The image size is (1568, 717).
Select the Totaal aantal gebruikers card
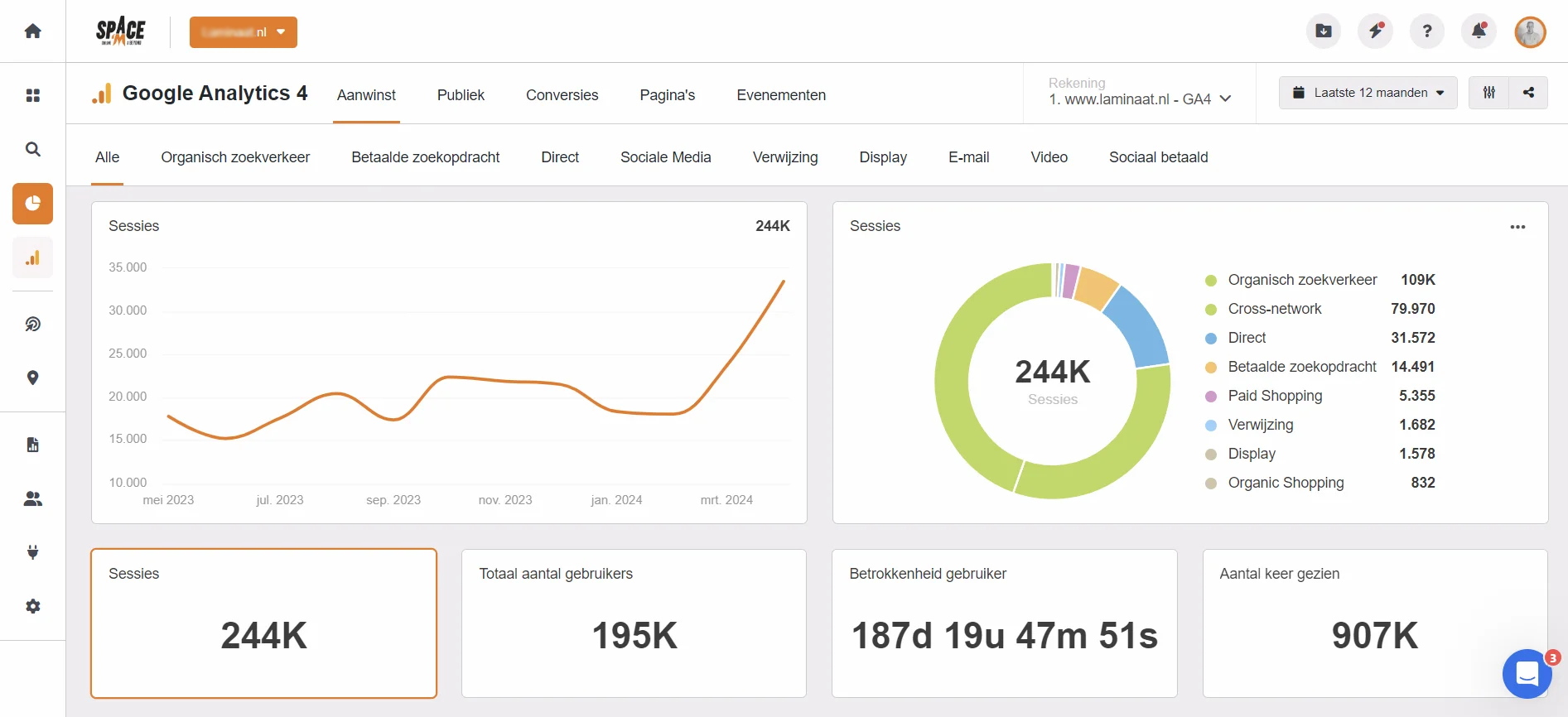pyautogui.click(x=634, y=623)
